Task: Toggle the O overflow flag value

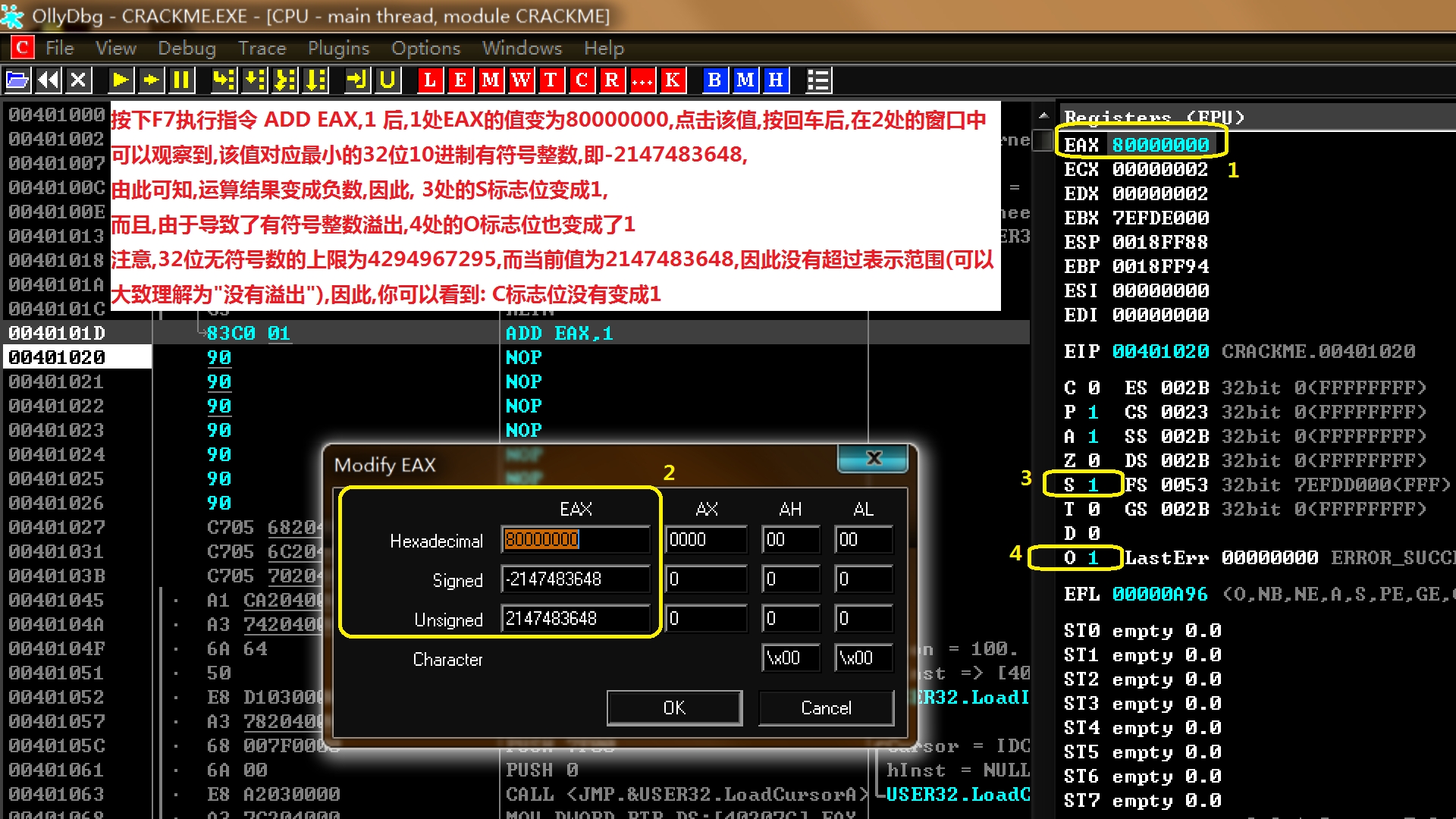Action: [x=1094, y=557]
